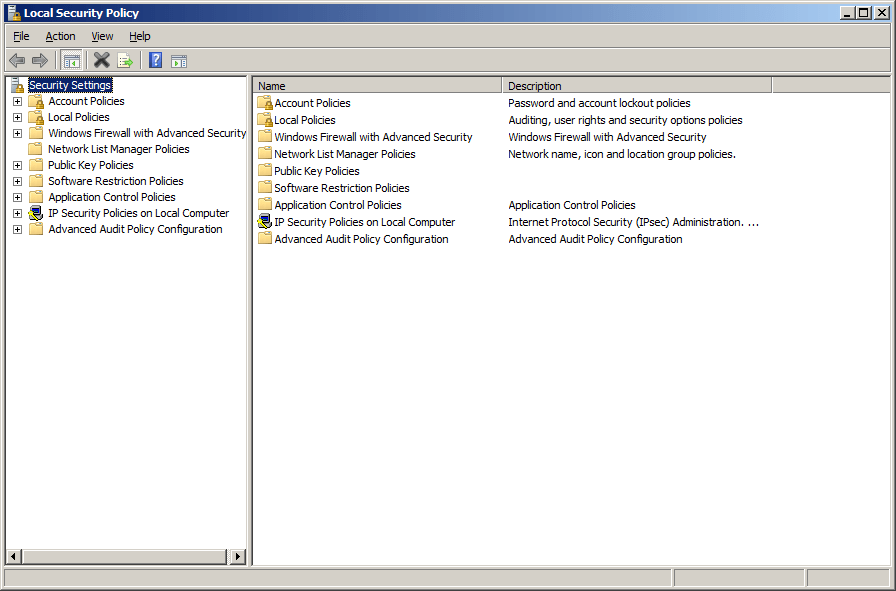Open the File menu
The width and height of the screenshot is (896, 591).
pyautogui.click(x=21, y=36)
